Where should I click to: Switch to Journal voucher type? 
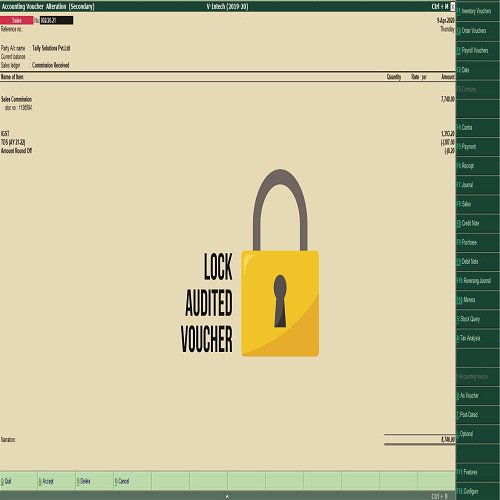[478, 185]
